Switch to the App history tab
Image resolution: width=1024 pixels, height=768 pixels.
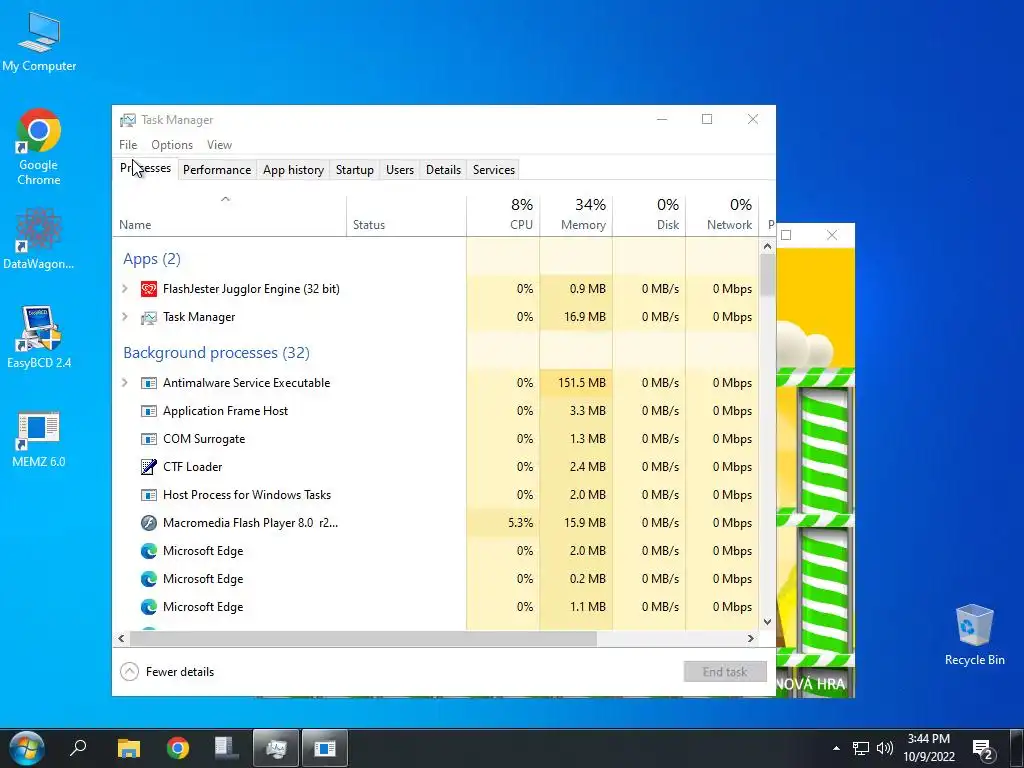[293, 170]
